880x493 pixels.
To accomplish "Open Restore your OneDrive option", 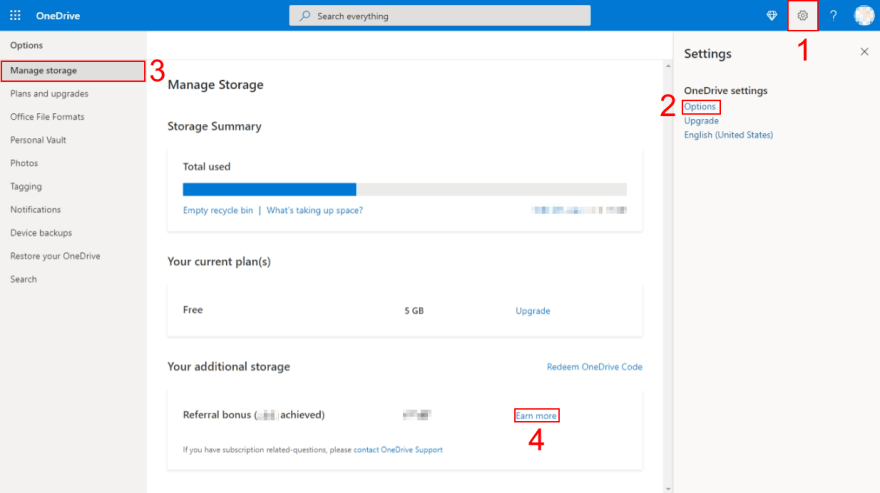I will point(55,256).
